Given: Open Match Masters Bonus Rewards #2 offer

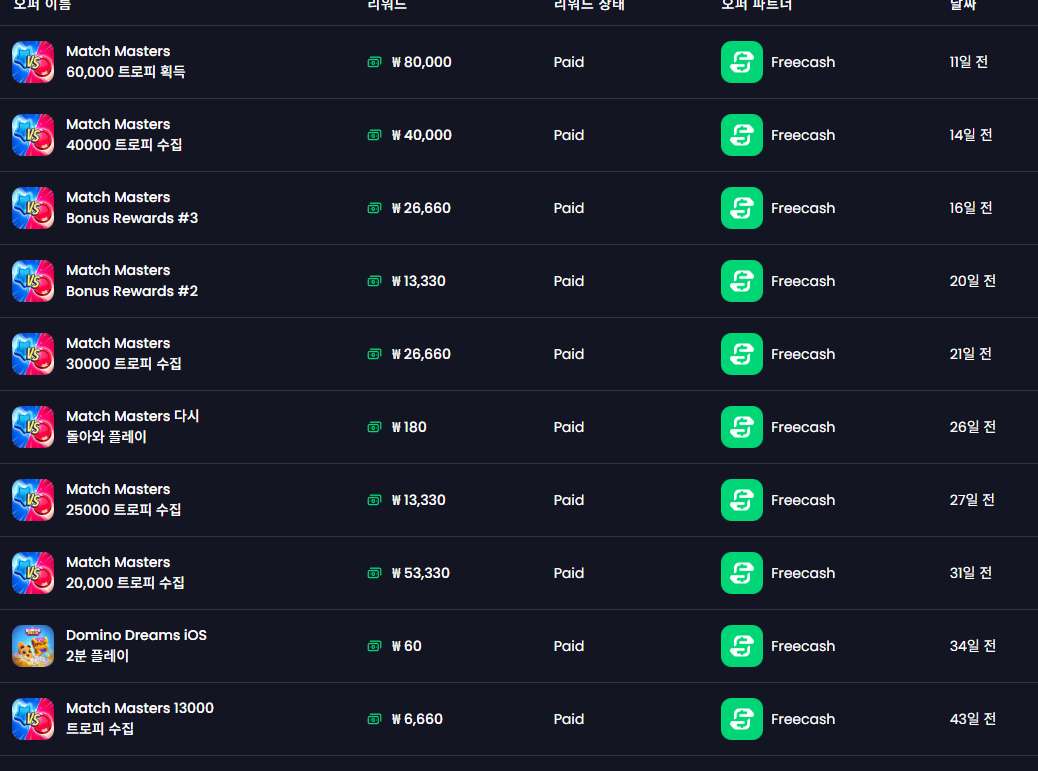Looking at the screenshot, I should (132, 281).
